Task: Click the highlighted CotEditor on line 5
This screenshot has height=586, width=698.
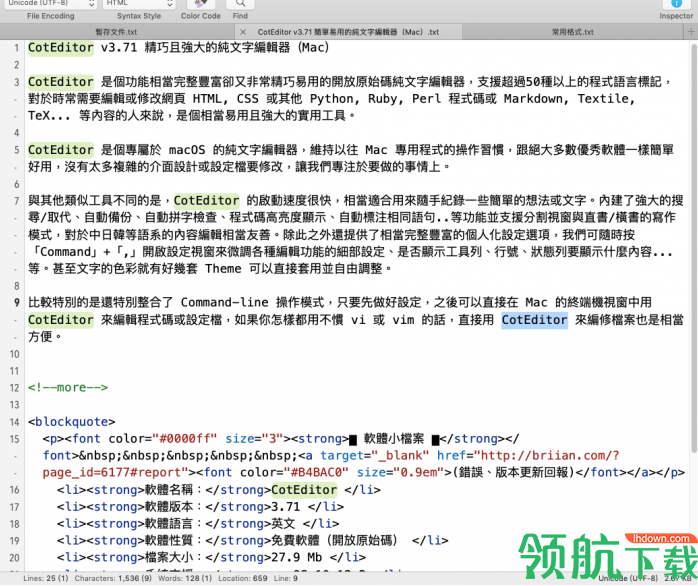Action: point(61,150)
